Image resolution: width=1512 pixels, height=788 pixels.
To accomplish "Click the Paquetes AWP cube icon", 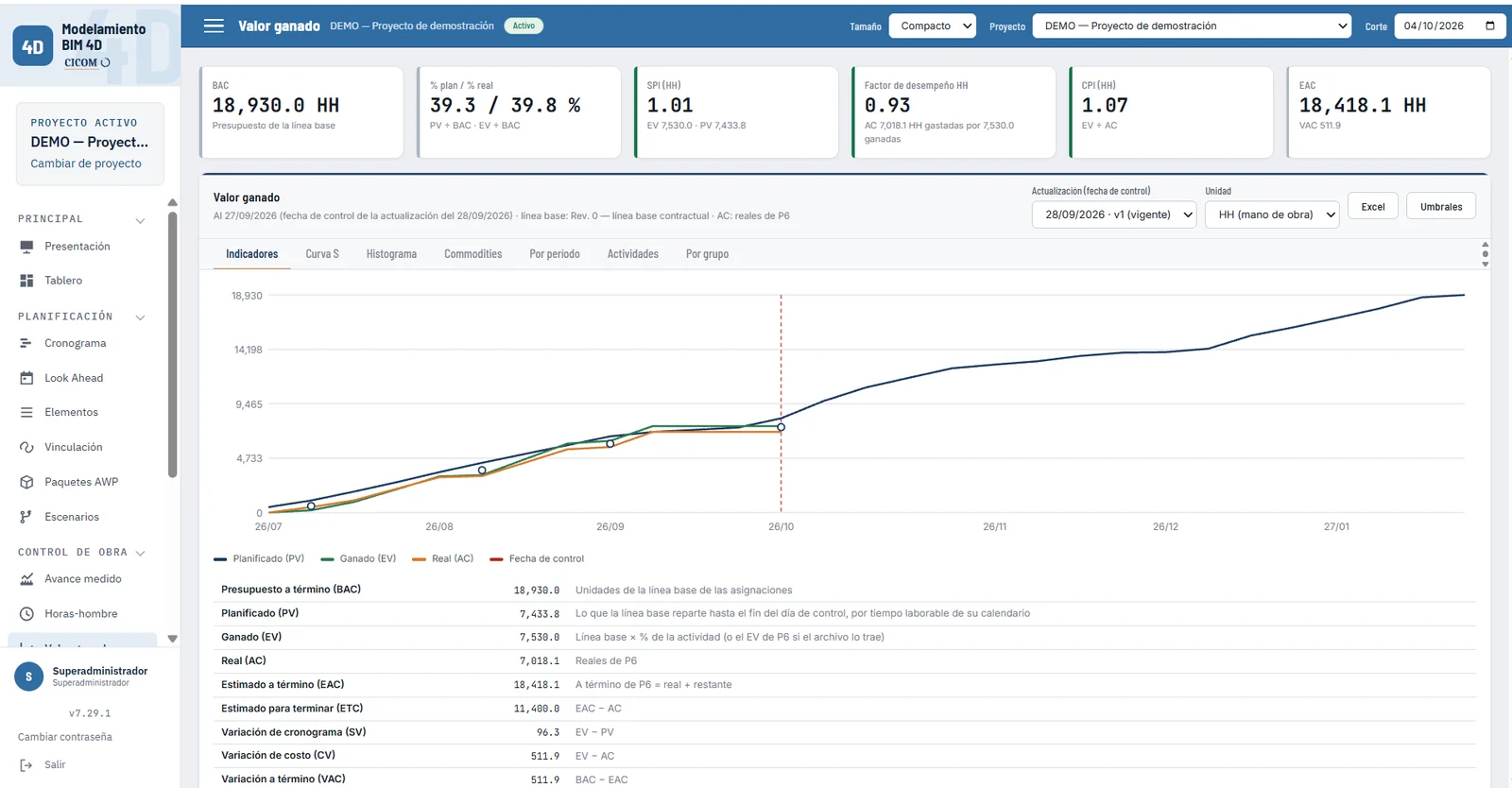I will (26, 482).
